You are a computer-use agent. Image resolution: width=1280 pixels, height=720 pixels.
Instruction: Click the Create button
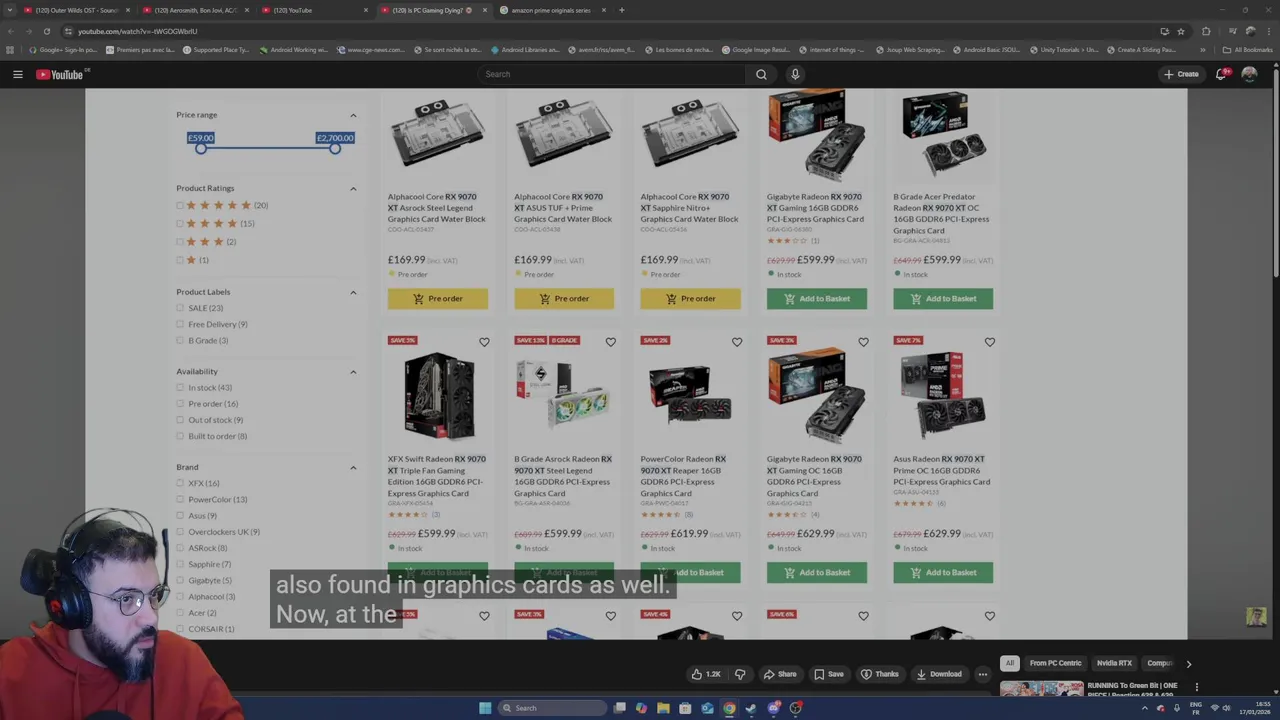coord(1181,74)
